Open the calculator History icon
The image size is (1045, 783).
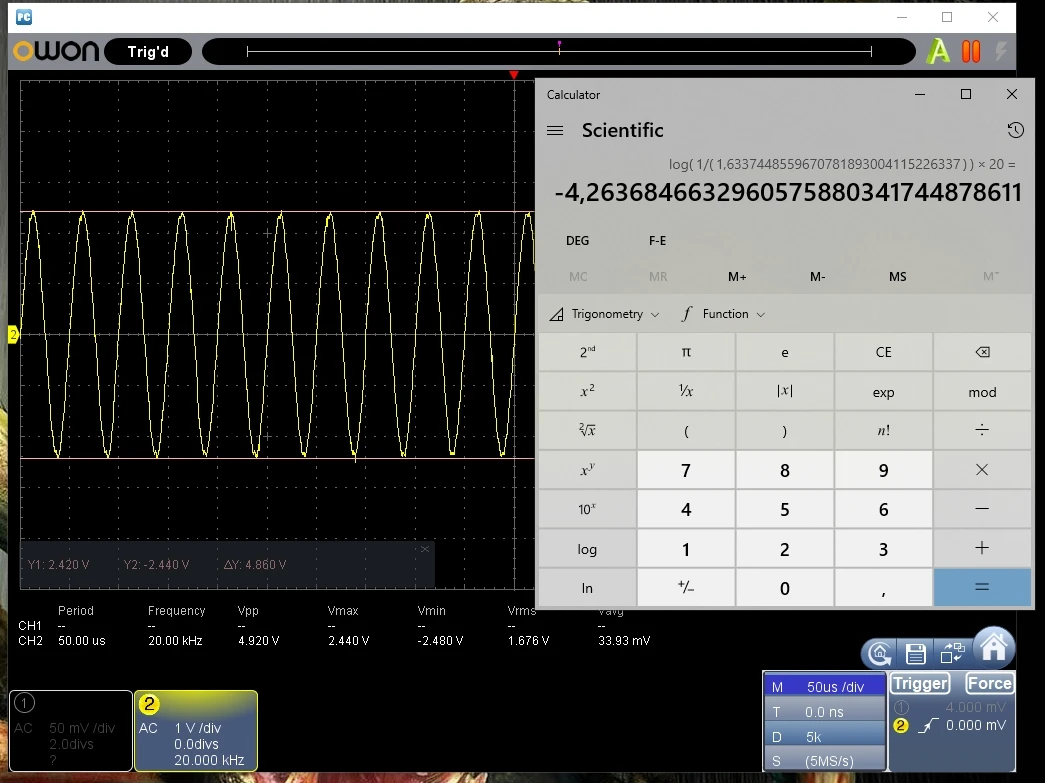point(1015,130)
